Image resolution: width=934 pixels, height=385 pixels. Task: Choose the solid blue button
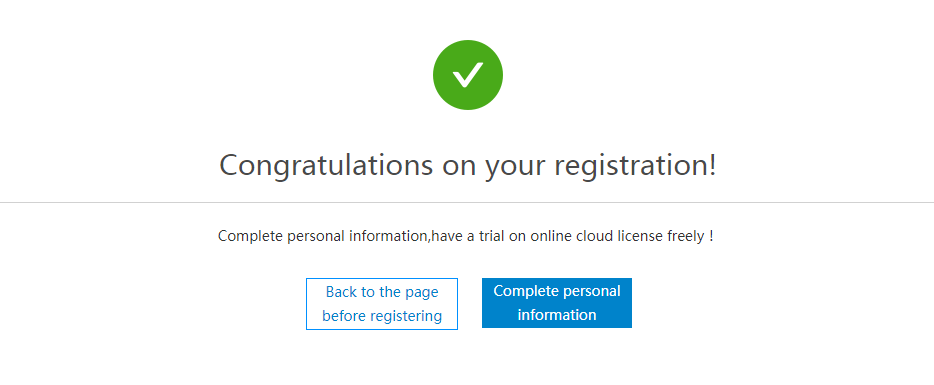[556, 303]
